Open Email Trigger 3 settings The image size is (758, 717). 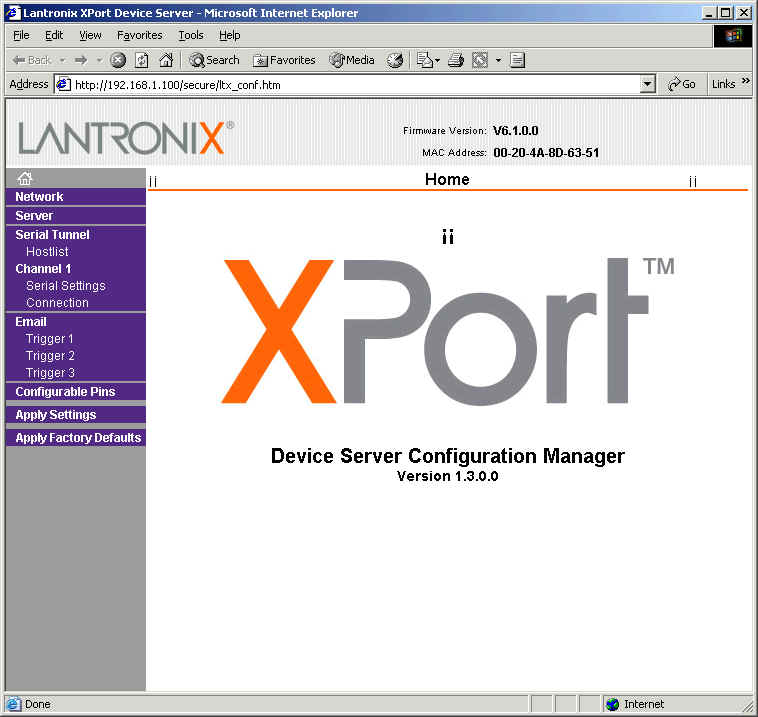50,373
